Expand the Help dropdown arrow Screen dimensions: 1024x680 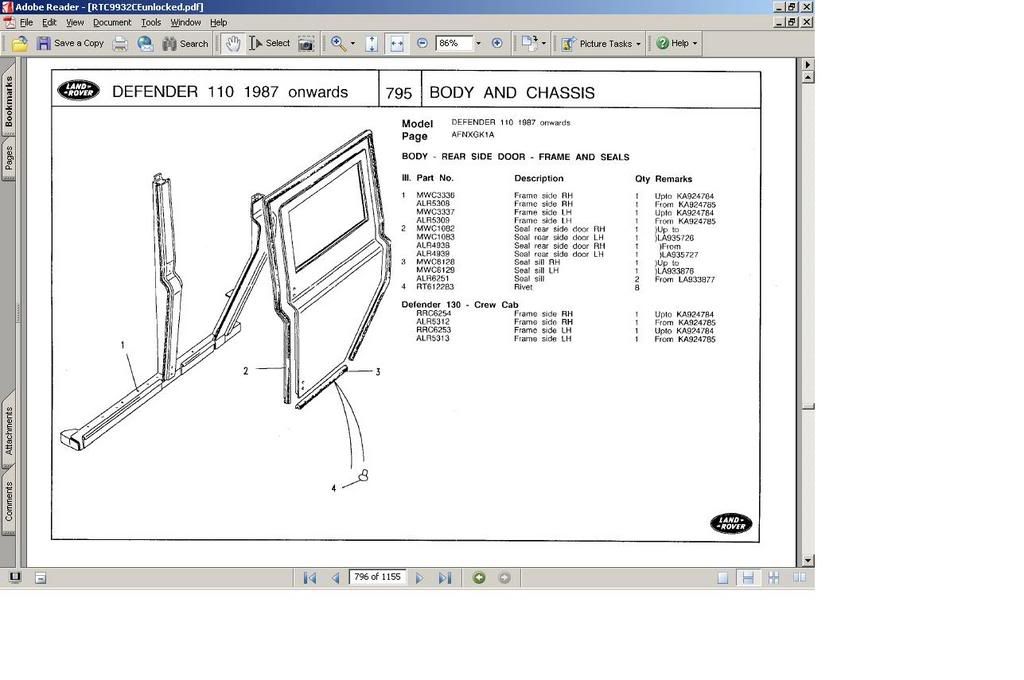pyautogui.click(x=695, y=44)
